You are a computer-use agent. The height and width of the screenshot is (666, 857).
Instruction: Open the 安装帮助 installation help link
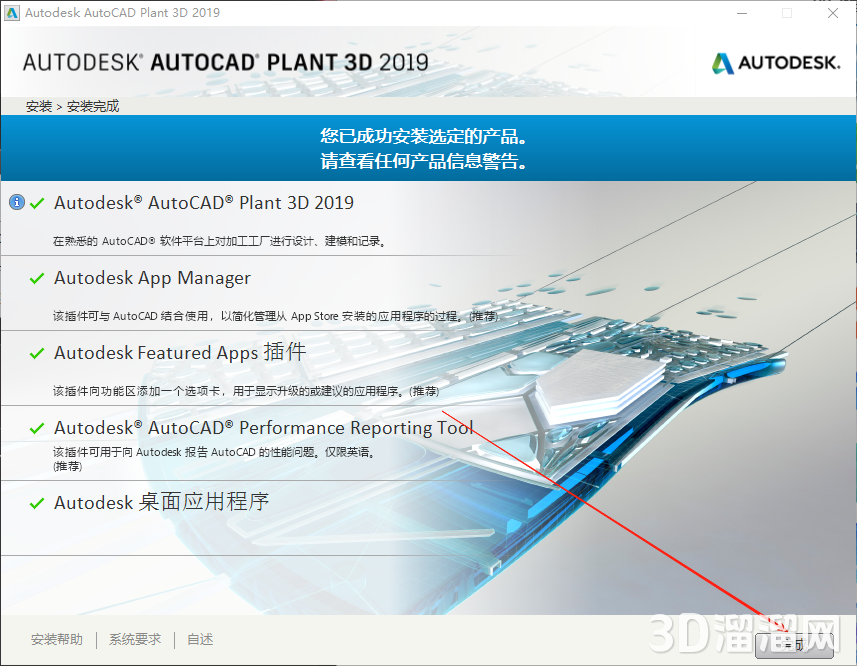[57, 638]
